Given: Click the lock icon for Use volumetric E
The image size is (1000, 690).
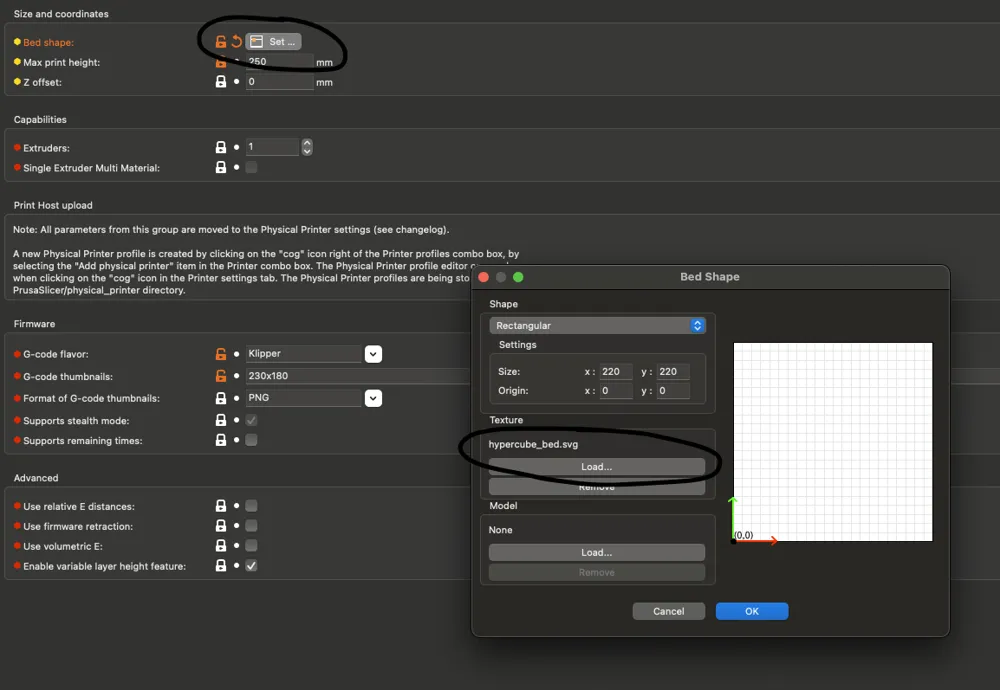Looking at the screenshot, I should pyautogui.click(x=221, y=546).
